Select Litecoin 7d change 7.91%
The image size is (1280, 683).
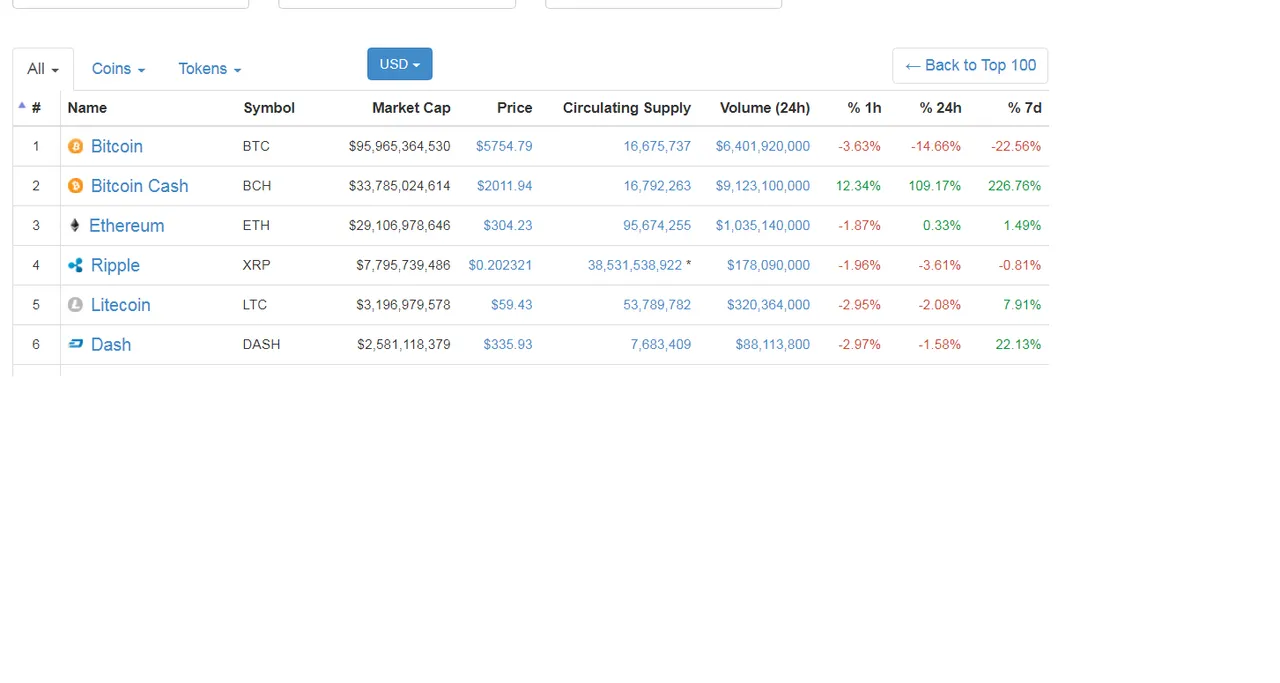[1022, 305]
